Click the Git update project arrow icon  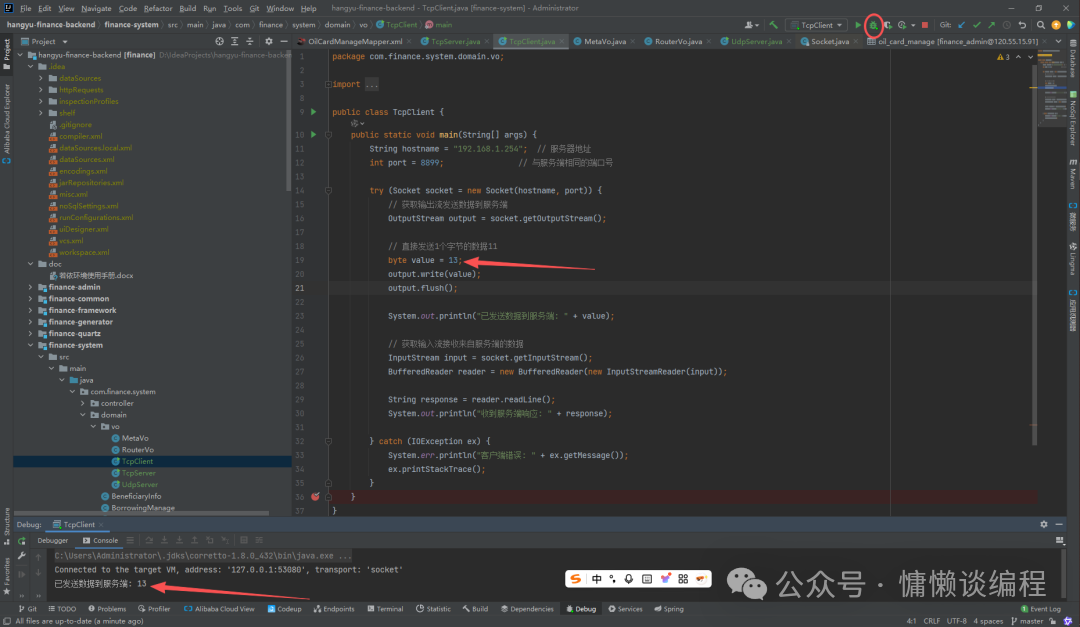pyautogui.click(x=962, y=25)
